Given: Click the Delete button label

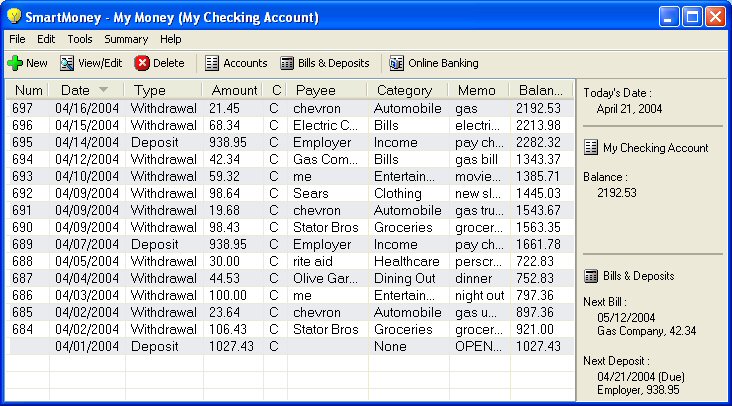Looking at the screenshot, I should (169, 63).
